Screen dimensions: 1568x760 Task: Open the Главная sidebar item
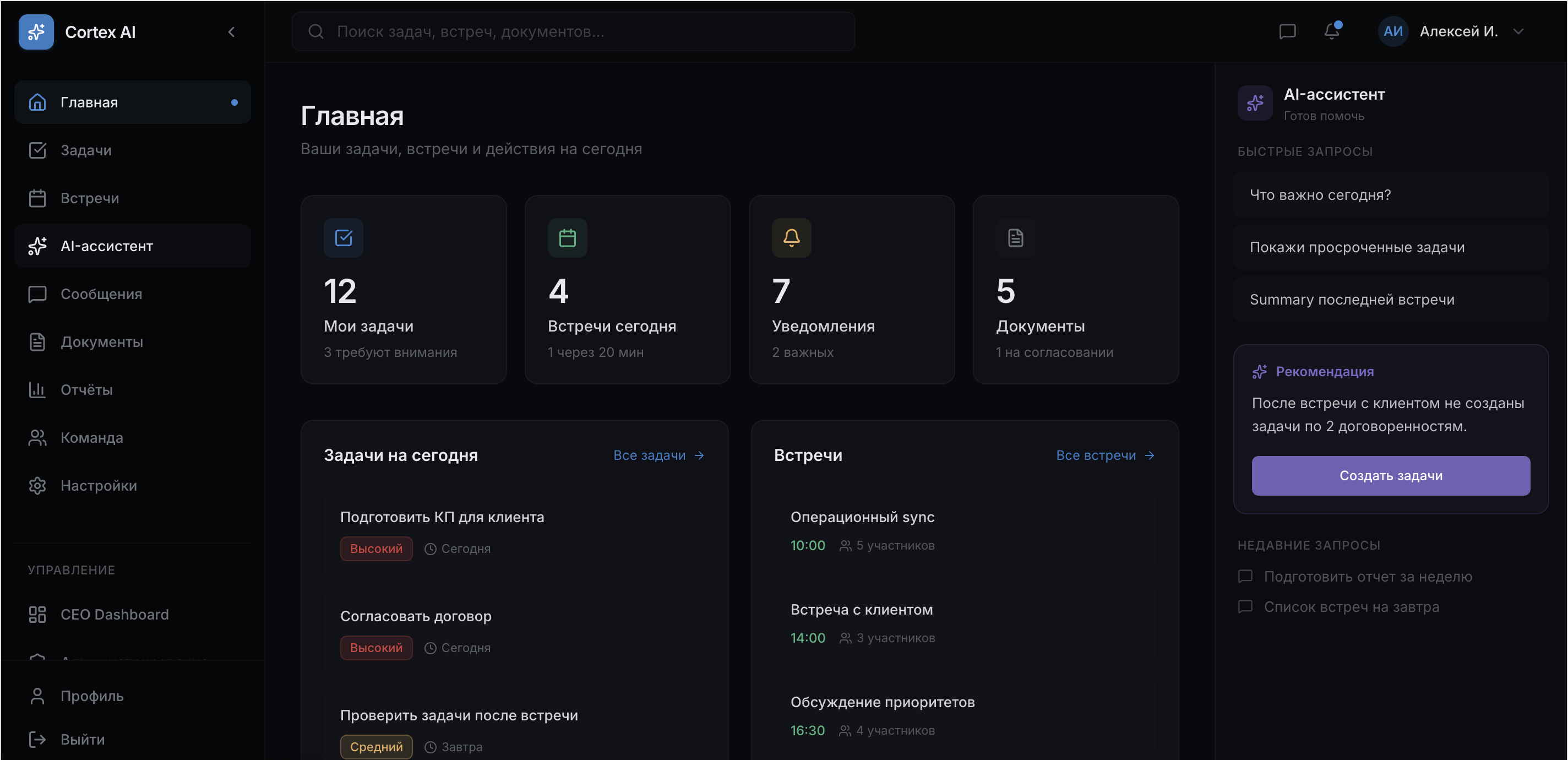click(132, 102)
